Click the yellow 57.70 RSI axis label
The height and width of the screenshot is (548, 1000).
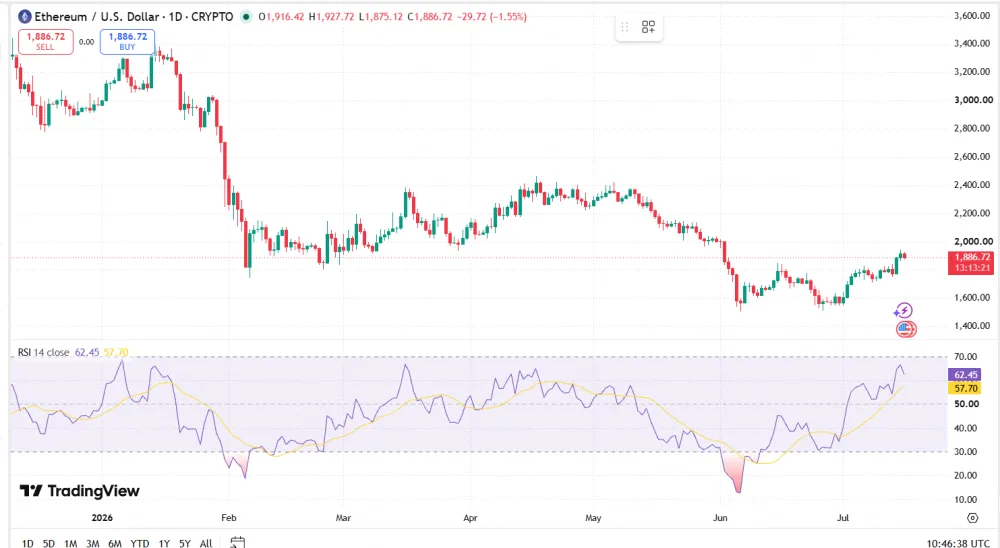966,388
